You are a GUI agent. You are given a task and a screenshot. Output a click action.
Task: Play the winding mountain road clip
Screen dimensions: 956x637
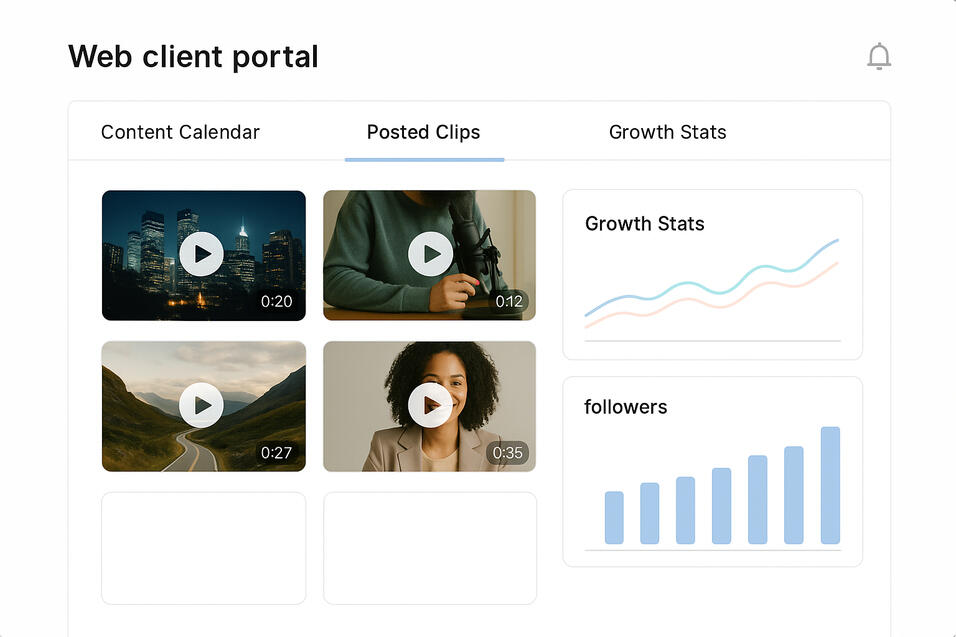pos(202,405)
